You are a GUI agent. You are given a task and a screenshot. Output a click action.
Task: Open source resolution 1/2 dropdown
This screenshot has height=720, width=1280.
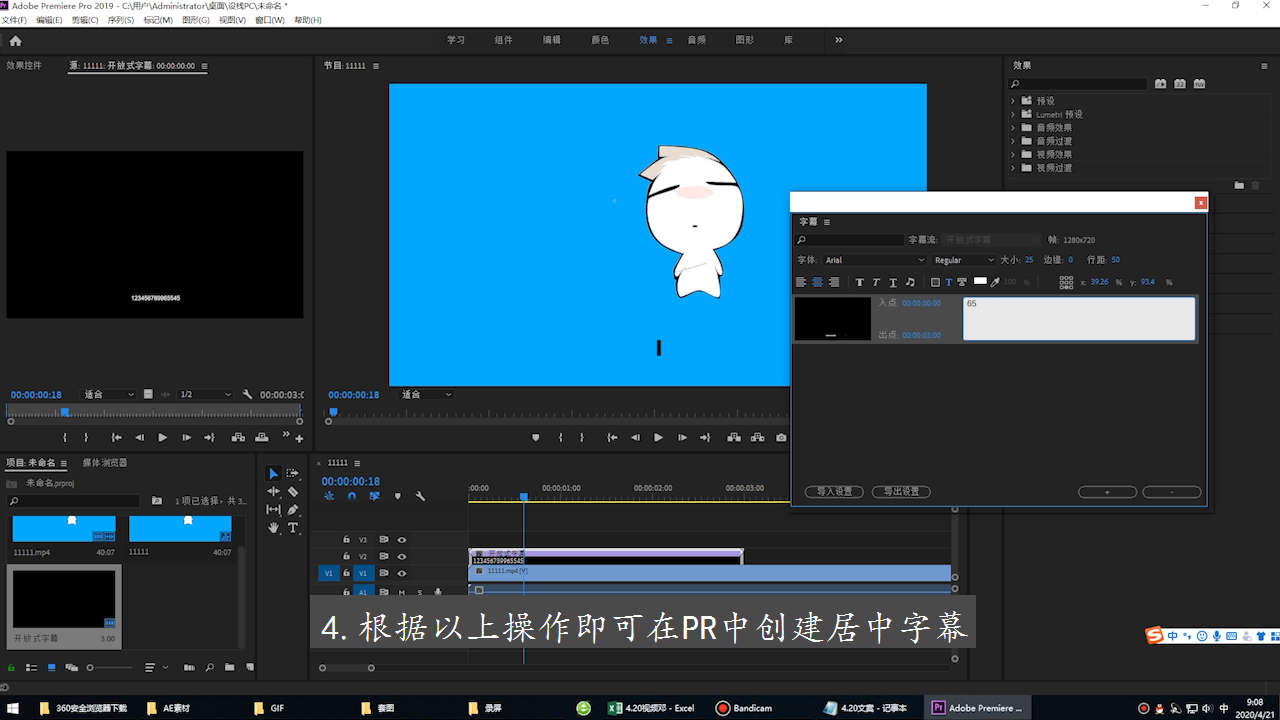coord(205,395)
